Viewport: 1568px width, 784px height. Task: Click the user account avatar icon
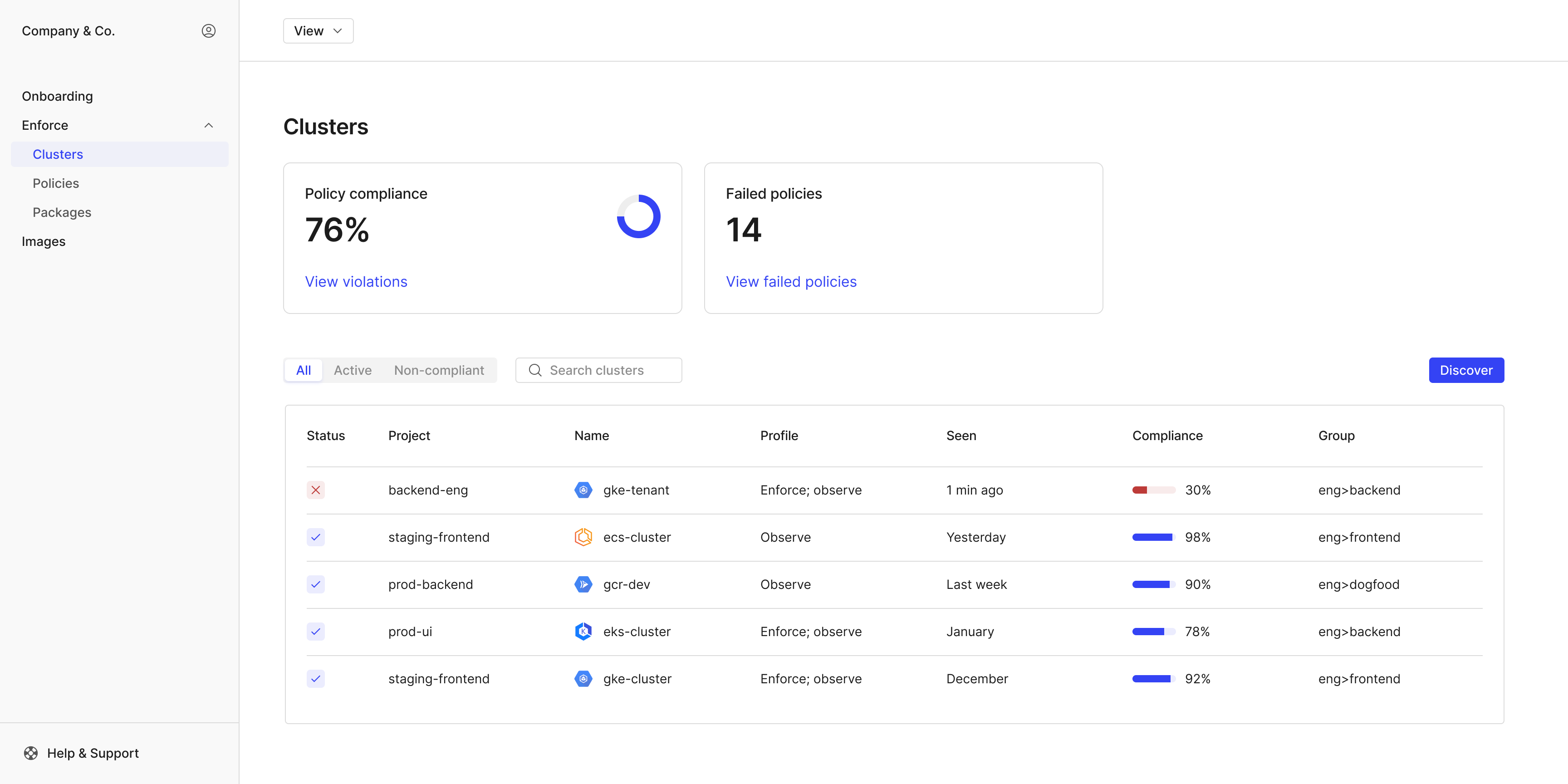click(208, 31)
